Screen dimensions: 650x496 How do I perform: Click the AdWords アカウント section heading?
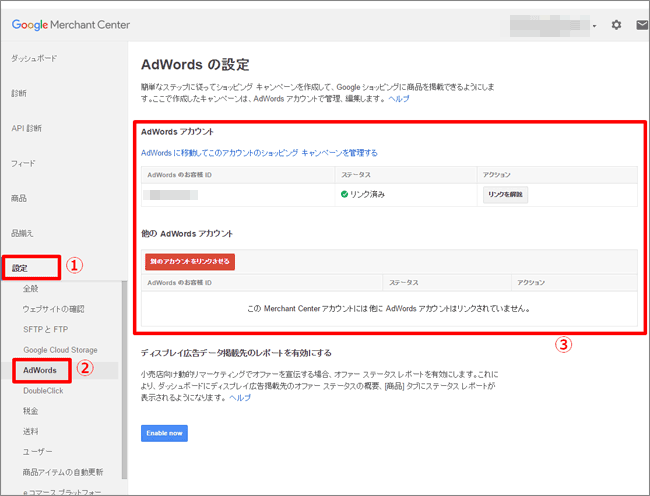177,132
